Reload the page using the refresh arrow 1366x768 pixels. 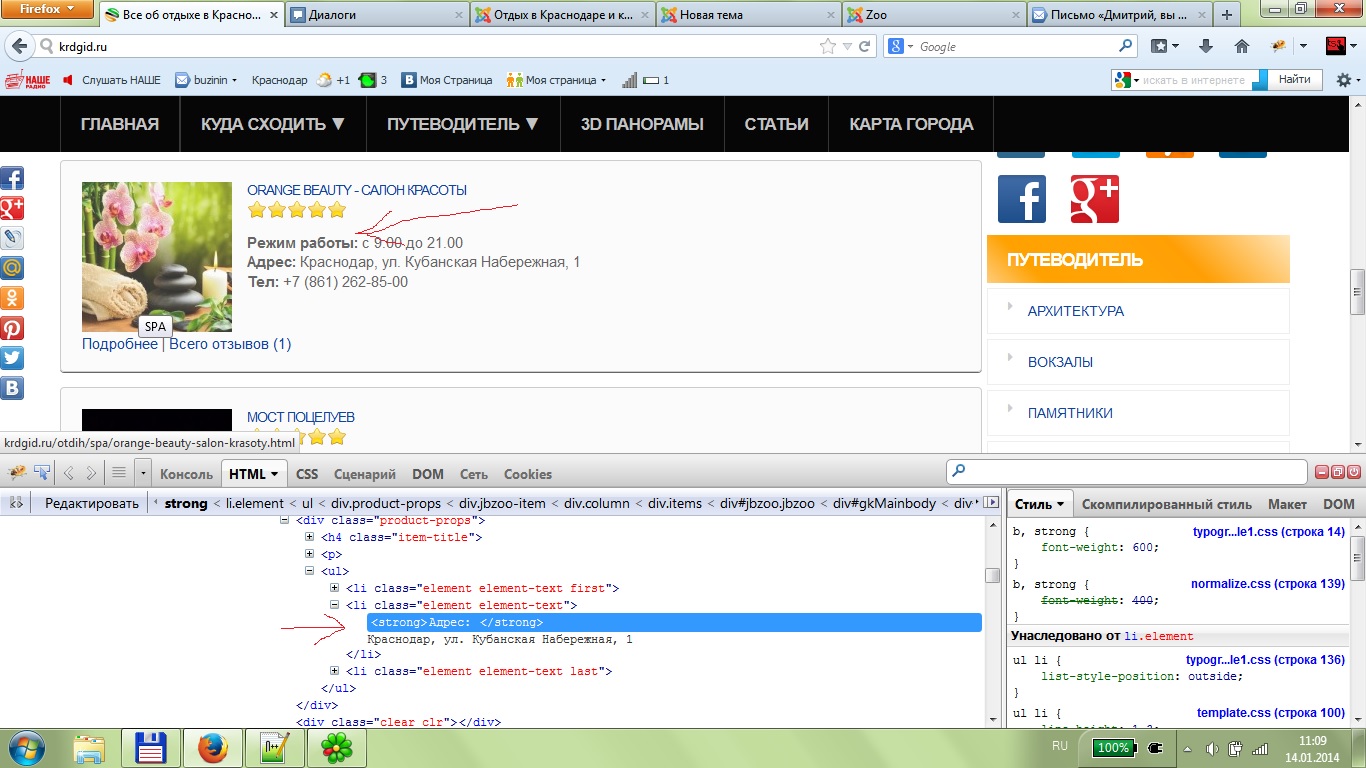coord(865,46)
